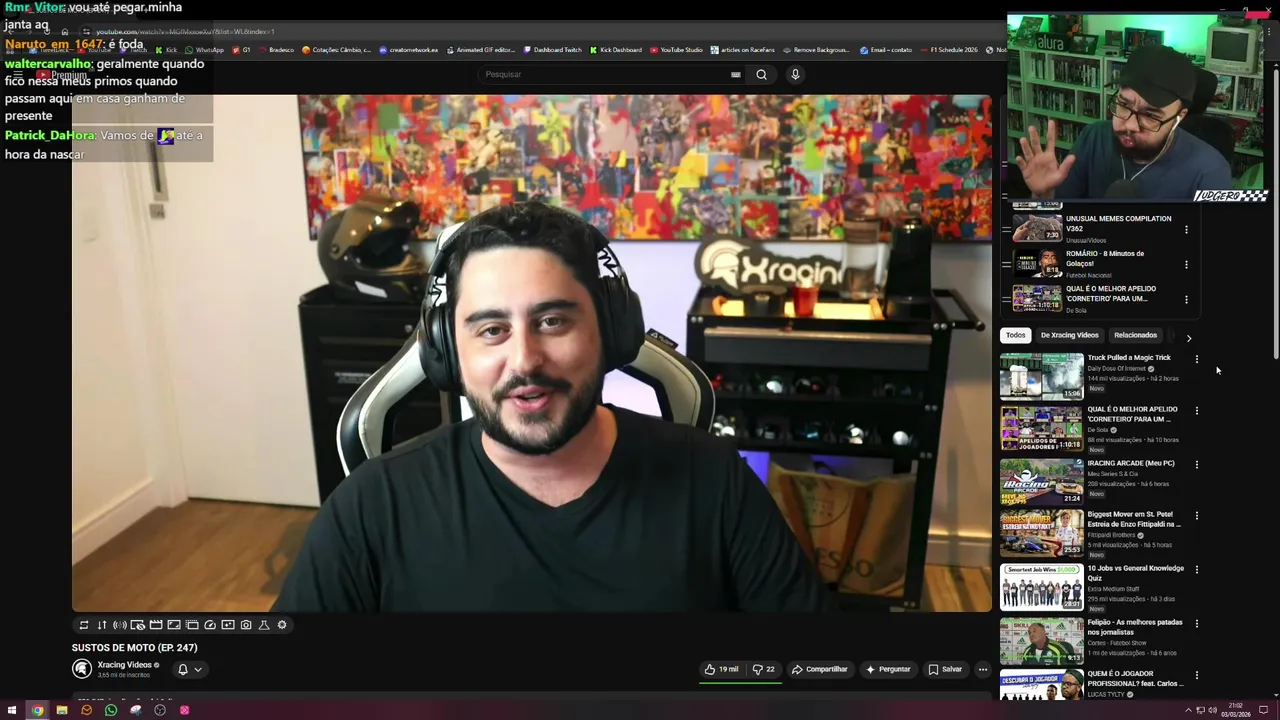This screenshot has height=720, width=1280.
Task: Open QUEM É O JOGADOR PROFISSIONAL video title
Action: (x=1135, y=679)
